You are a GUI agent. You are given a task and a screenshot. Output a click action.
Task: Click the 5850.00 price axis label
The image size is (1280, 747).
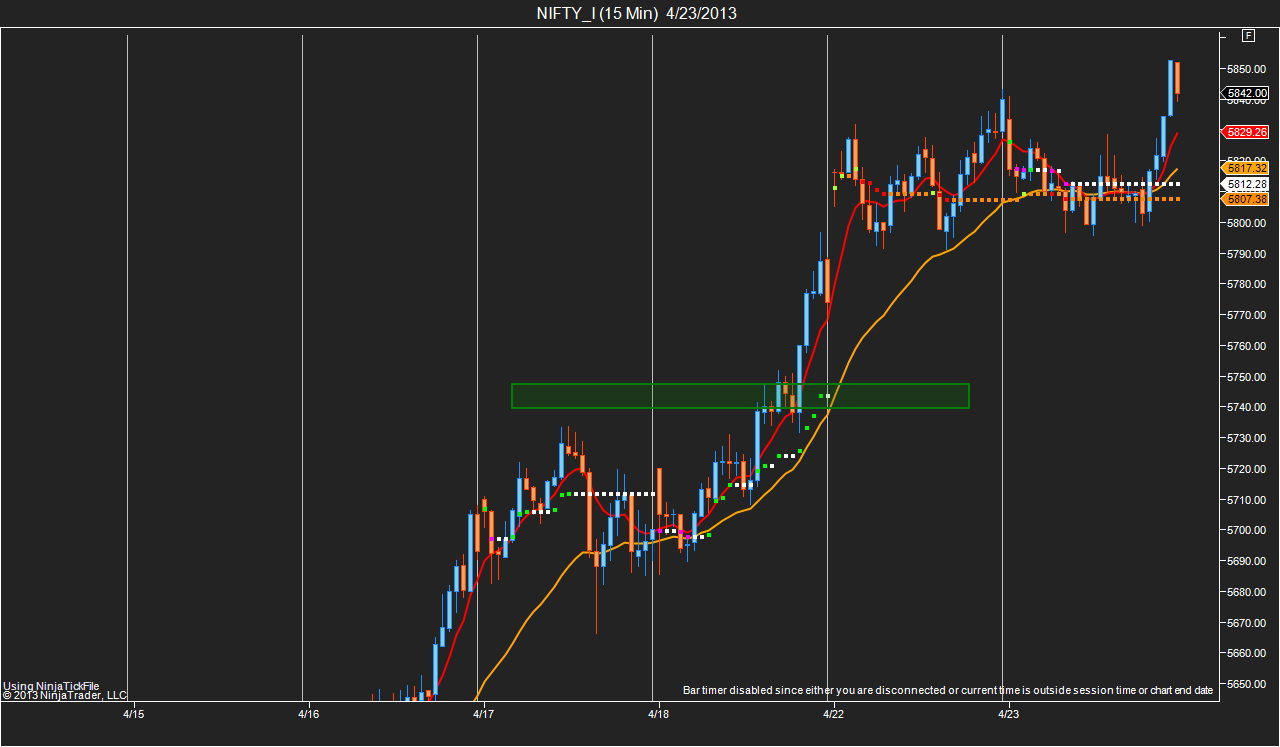click(1247, 69)
